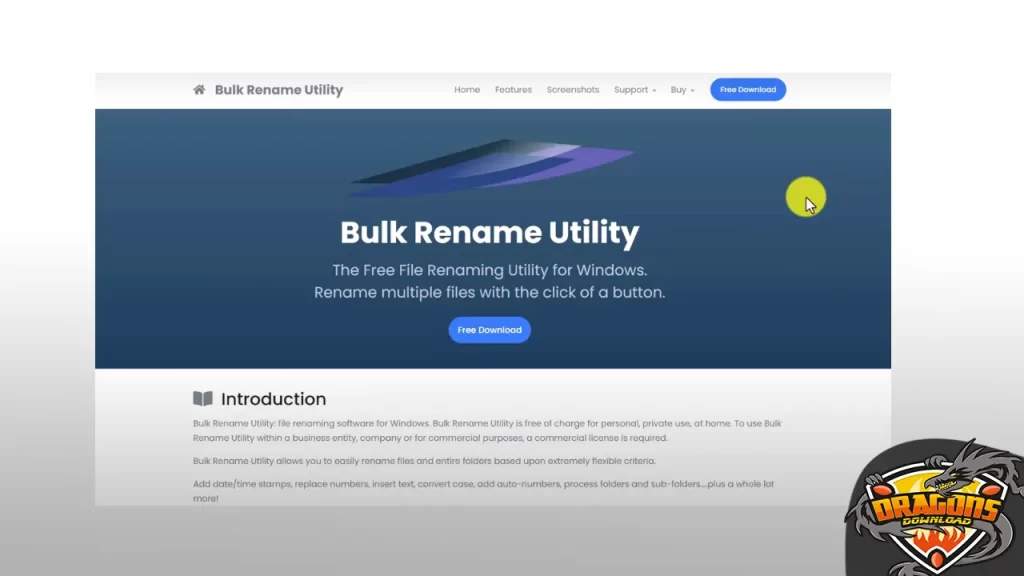This screenshot has height=576, width=1024.
Task: Click the tagline about renaming multiple files
Action: (489, 292)
